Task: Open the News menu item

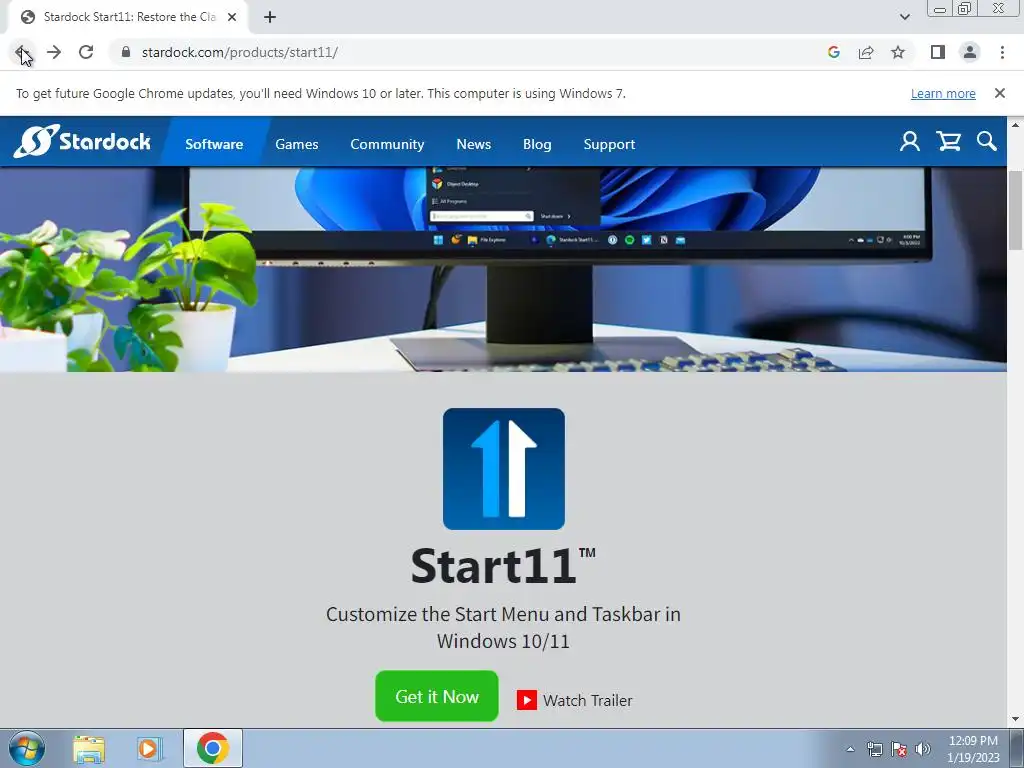Action: pos(473,144)
